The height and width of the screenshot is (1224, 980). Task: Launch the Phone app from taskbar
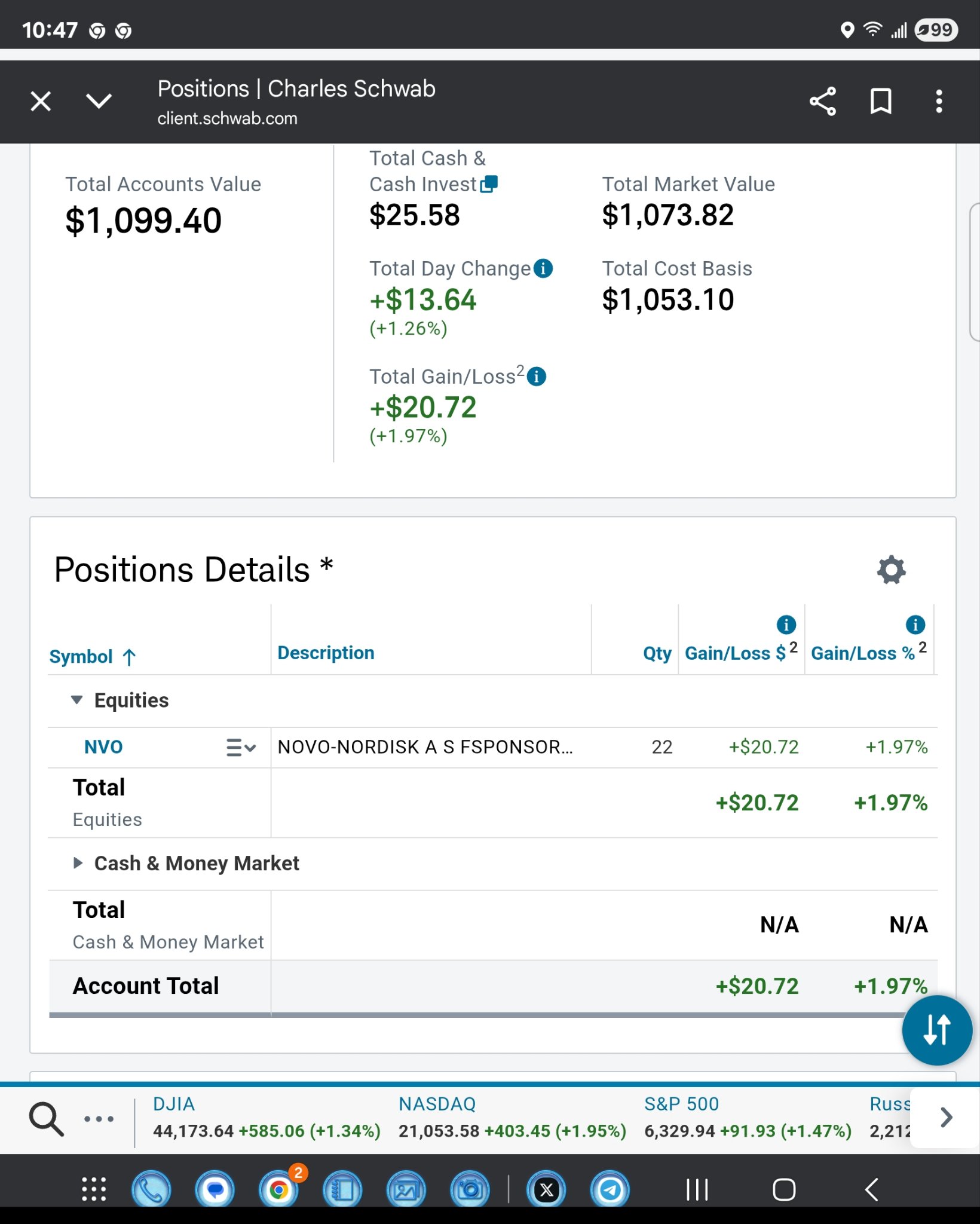tap(151, 1189)
